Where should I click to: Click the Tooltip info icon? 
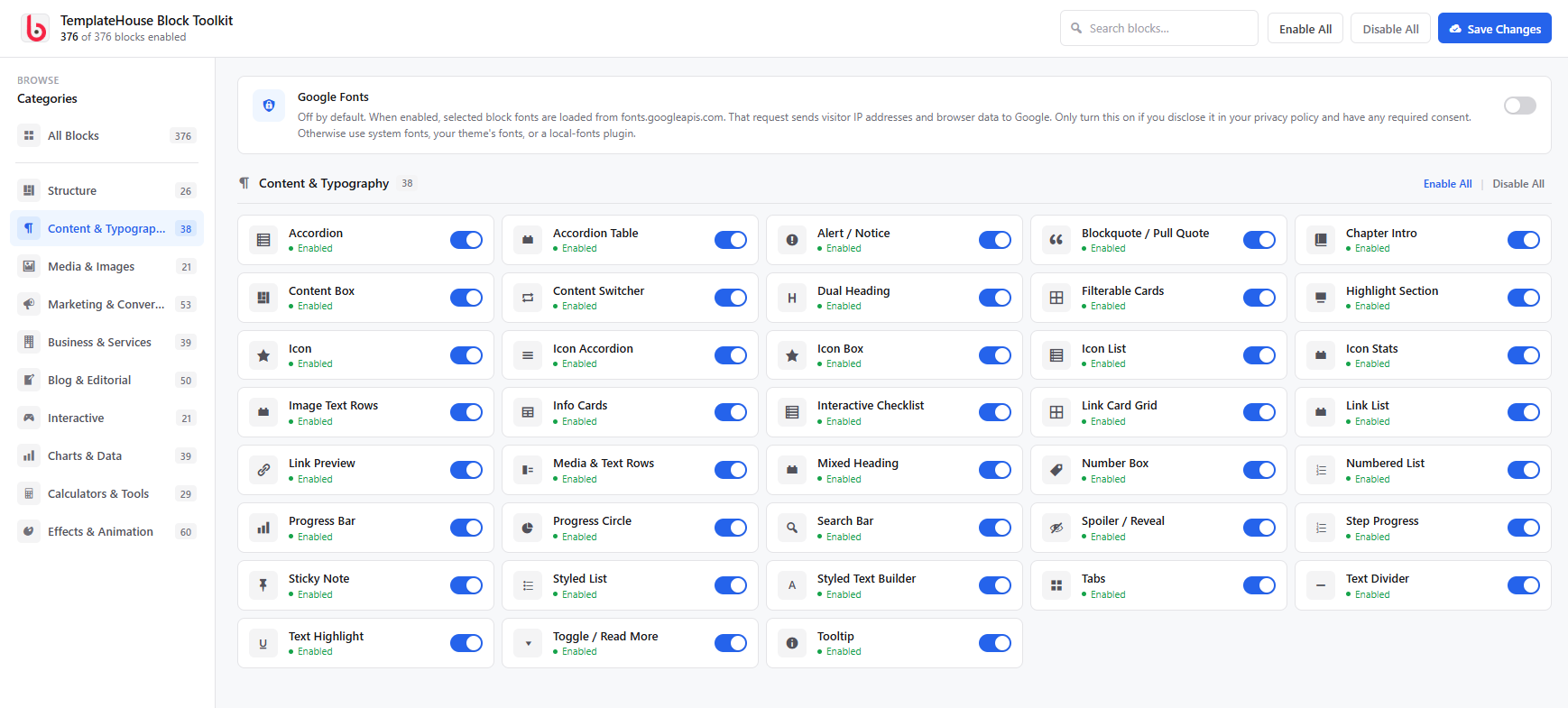click(792, 643)
